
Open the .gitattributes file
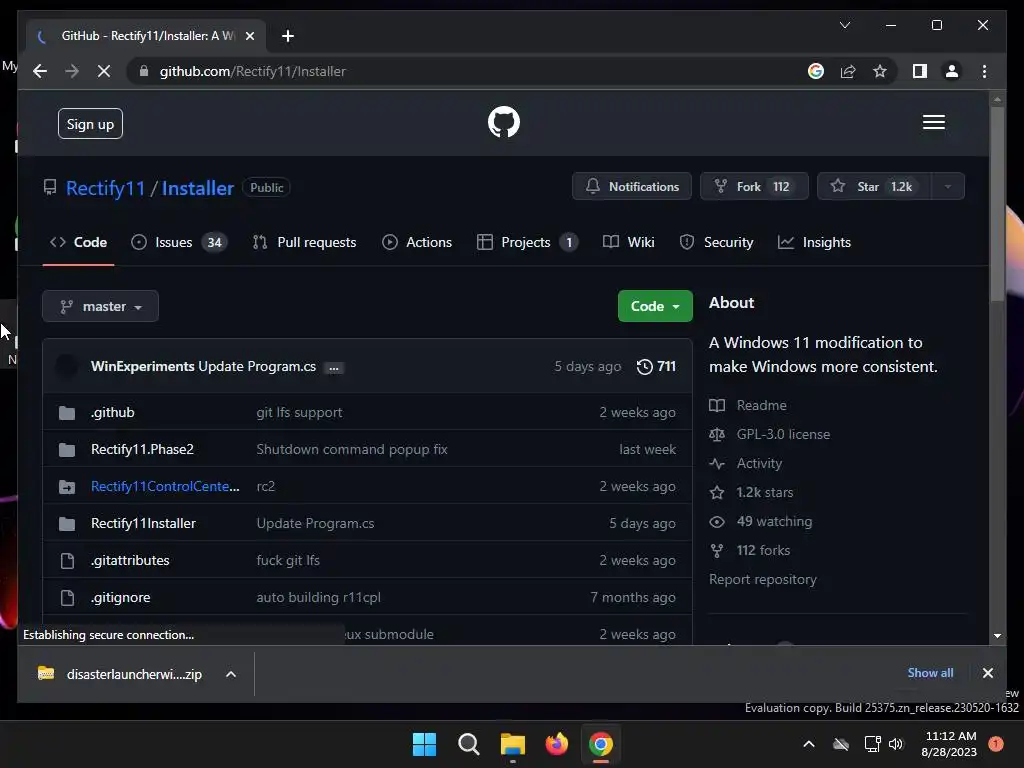pos(130,560)
